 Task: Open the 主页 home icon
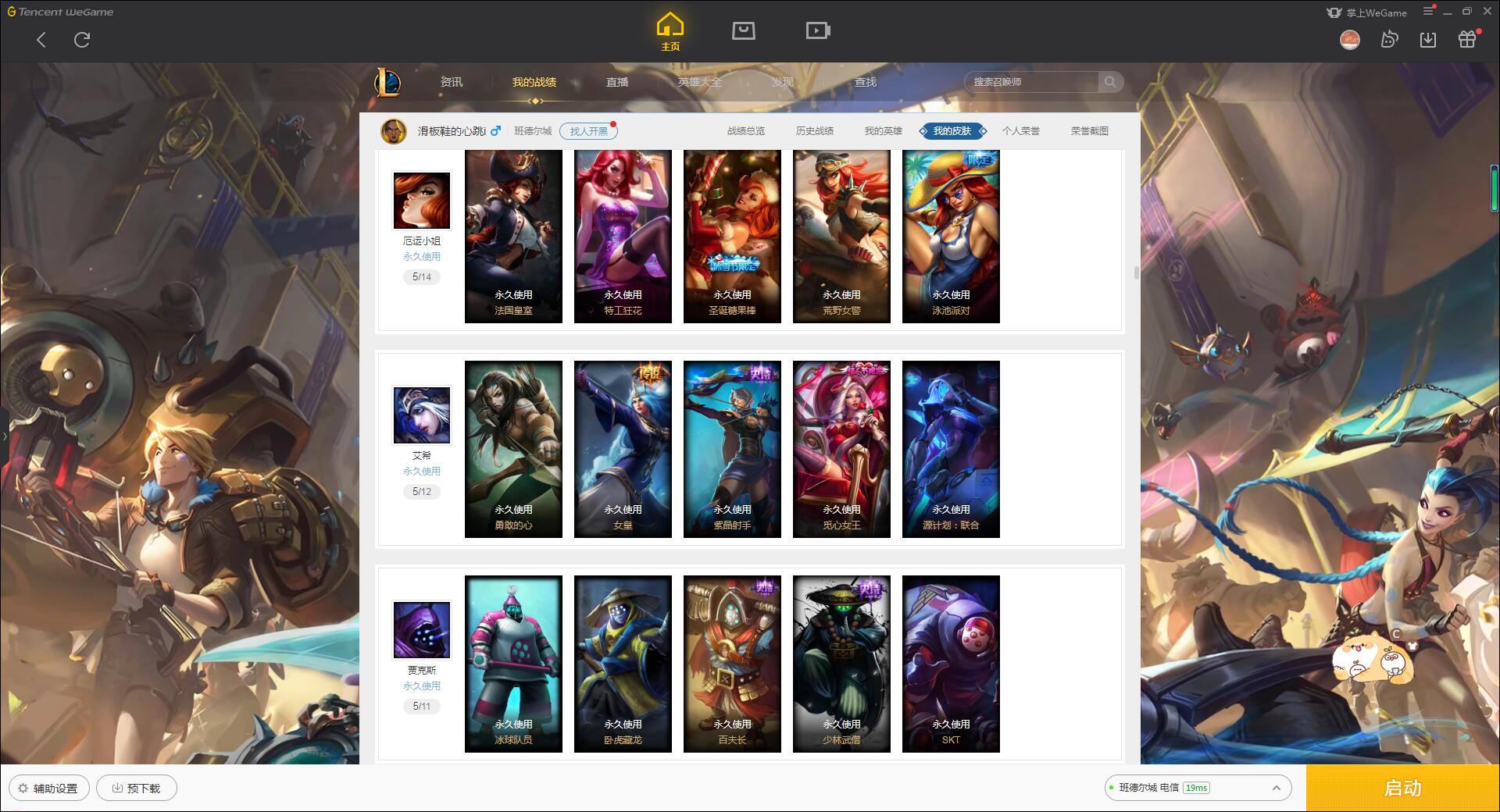pyautogui.click(x=670, y=32)
